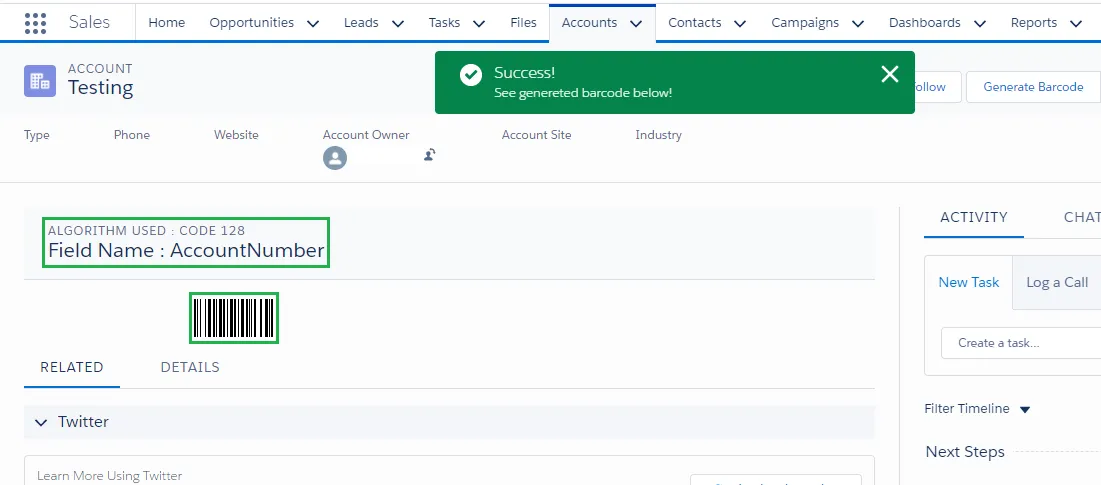The image size is (1101, 485).
Task: Select the Accounts tab
Action: [x=589, y=22]
